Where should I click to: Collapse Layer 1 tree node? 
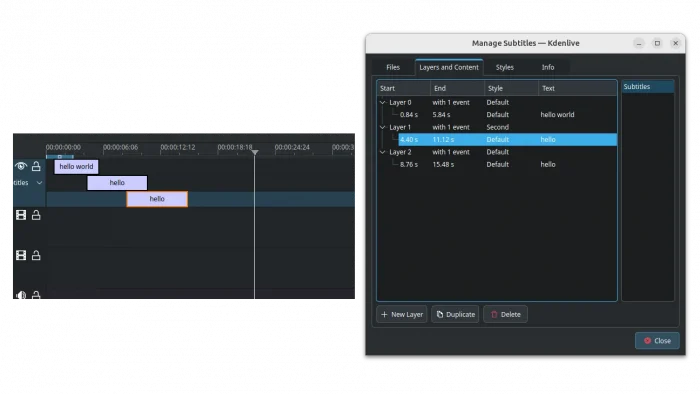pos(383,127)
